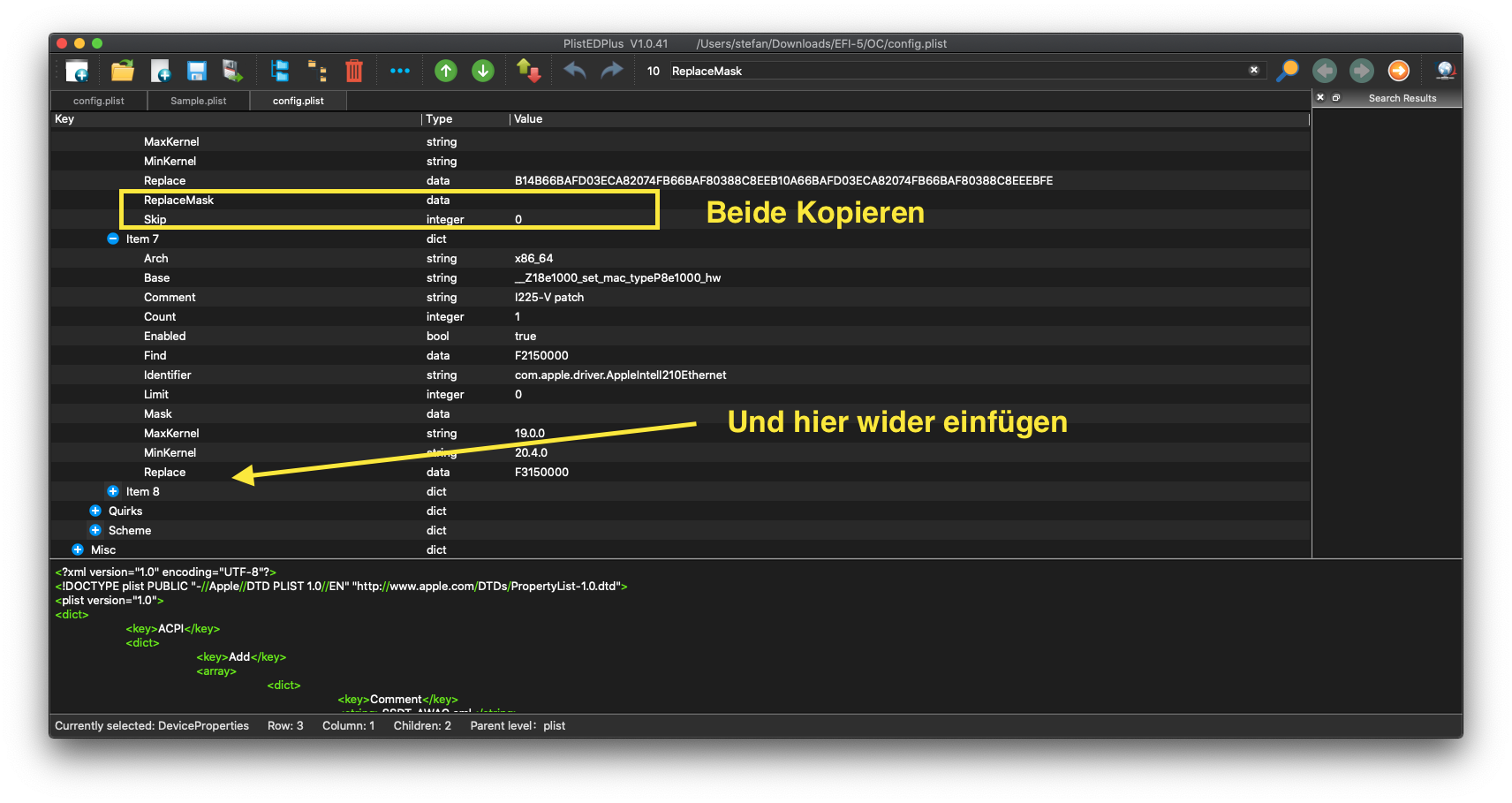This screenshot has height=803, width=1512.
Task: Click the undo arrow icon
Action: tap(575, 71)
